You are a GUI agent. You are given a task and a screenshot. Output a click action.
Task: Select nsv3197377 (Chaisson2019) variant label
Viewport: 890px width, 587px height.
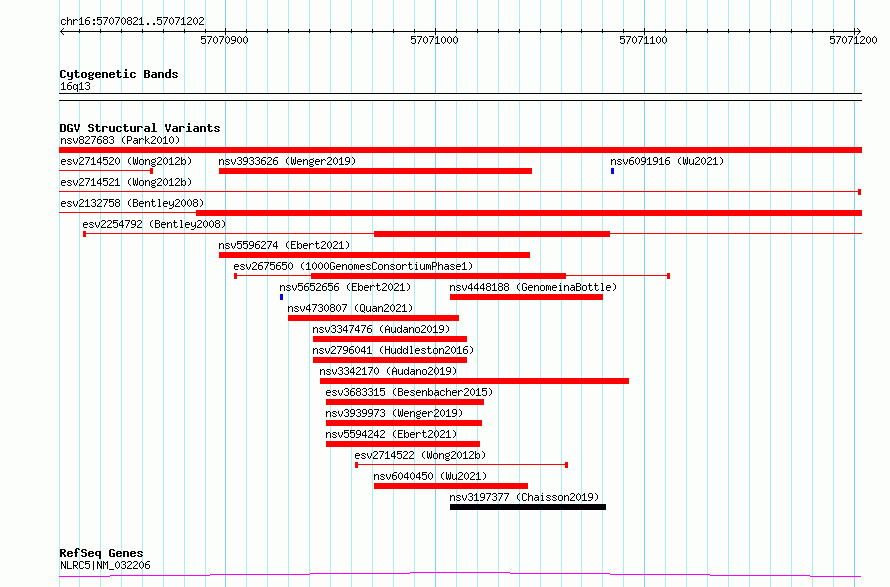[523, 497]
